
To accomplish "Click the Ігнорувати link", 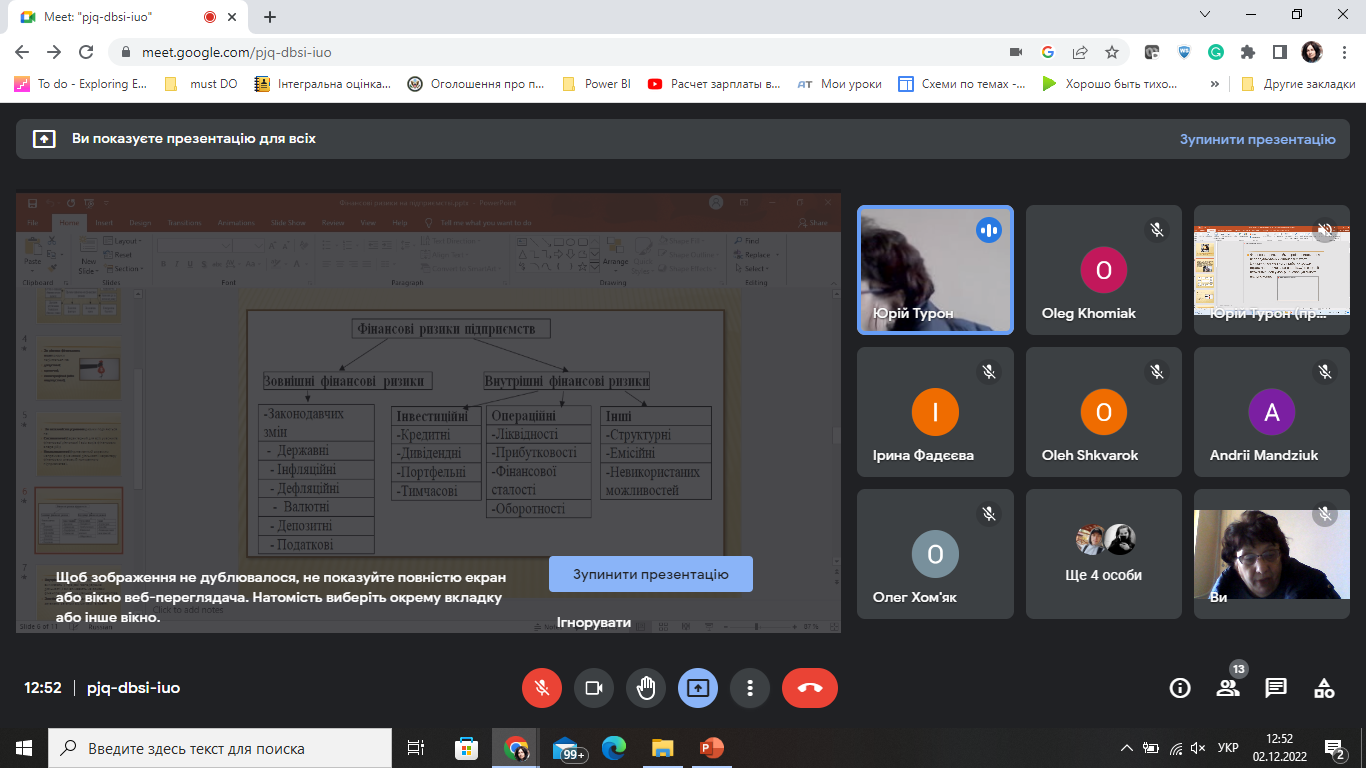I will coord(594,622).
